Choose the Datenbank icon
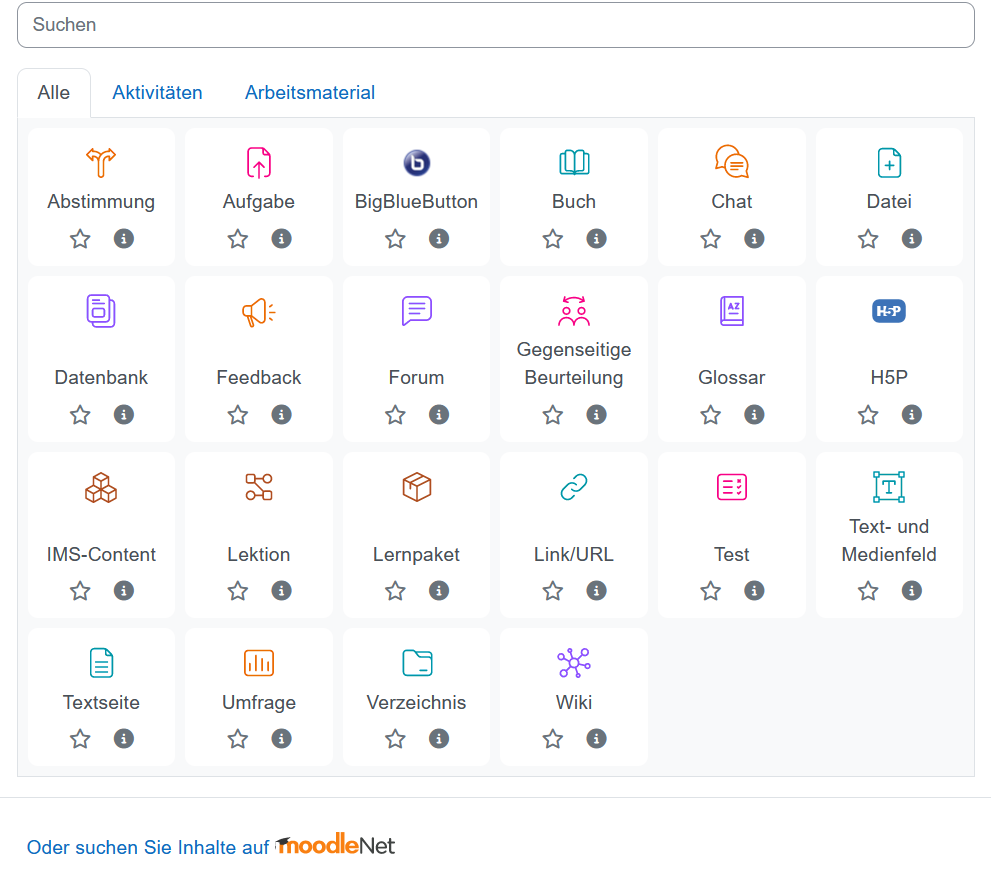The image size is (991, 875). pyautogui.click(x=101, y=311)
